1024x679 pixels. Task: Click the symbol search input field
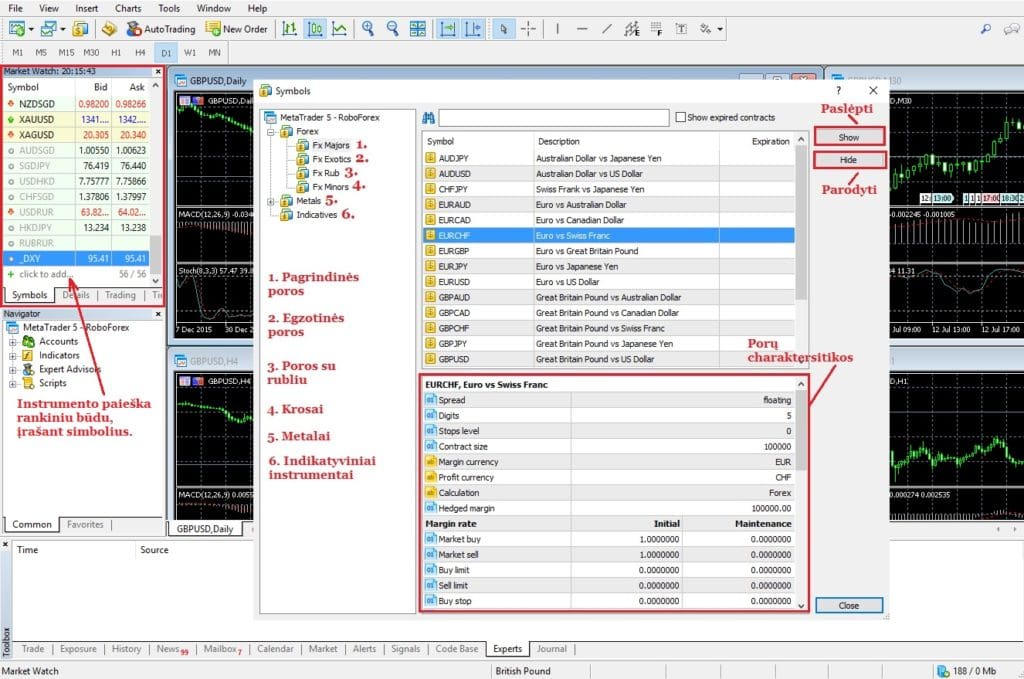point(554,118)
